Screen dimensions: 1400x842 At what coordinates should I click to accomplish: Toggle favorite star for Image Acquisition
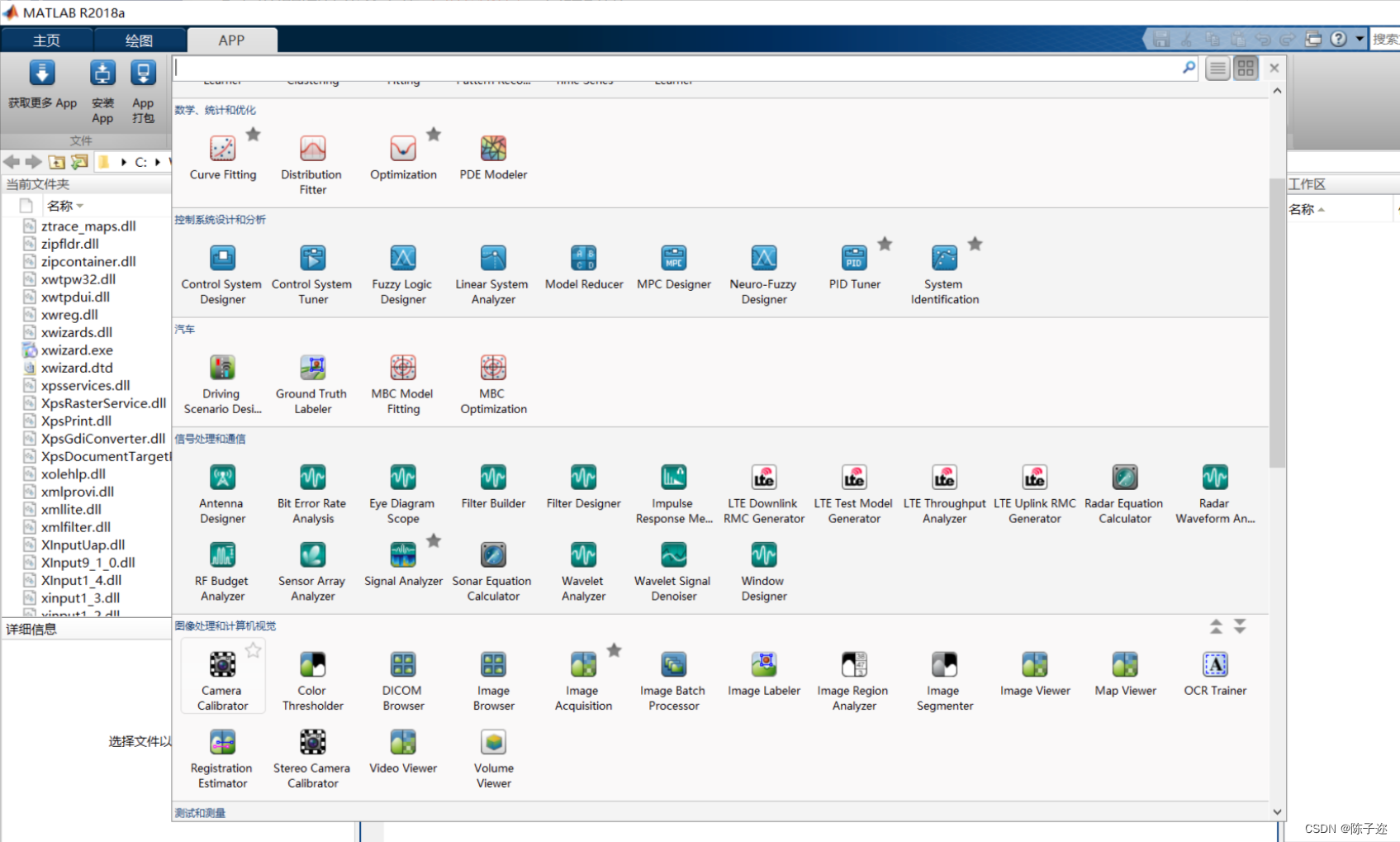(615, 650)
